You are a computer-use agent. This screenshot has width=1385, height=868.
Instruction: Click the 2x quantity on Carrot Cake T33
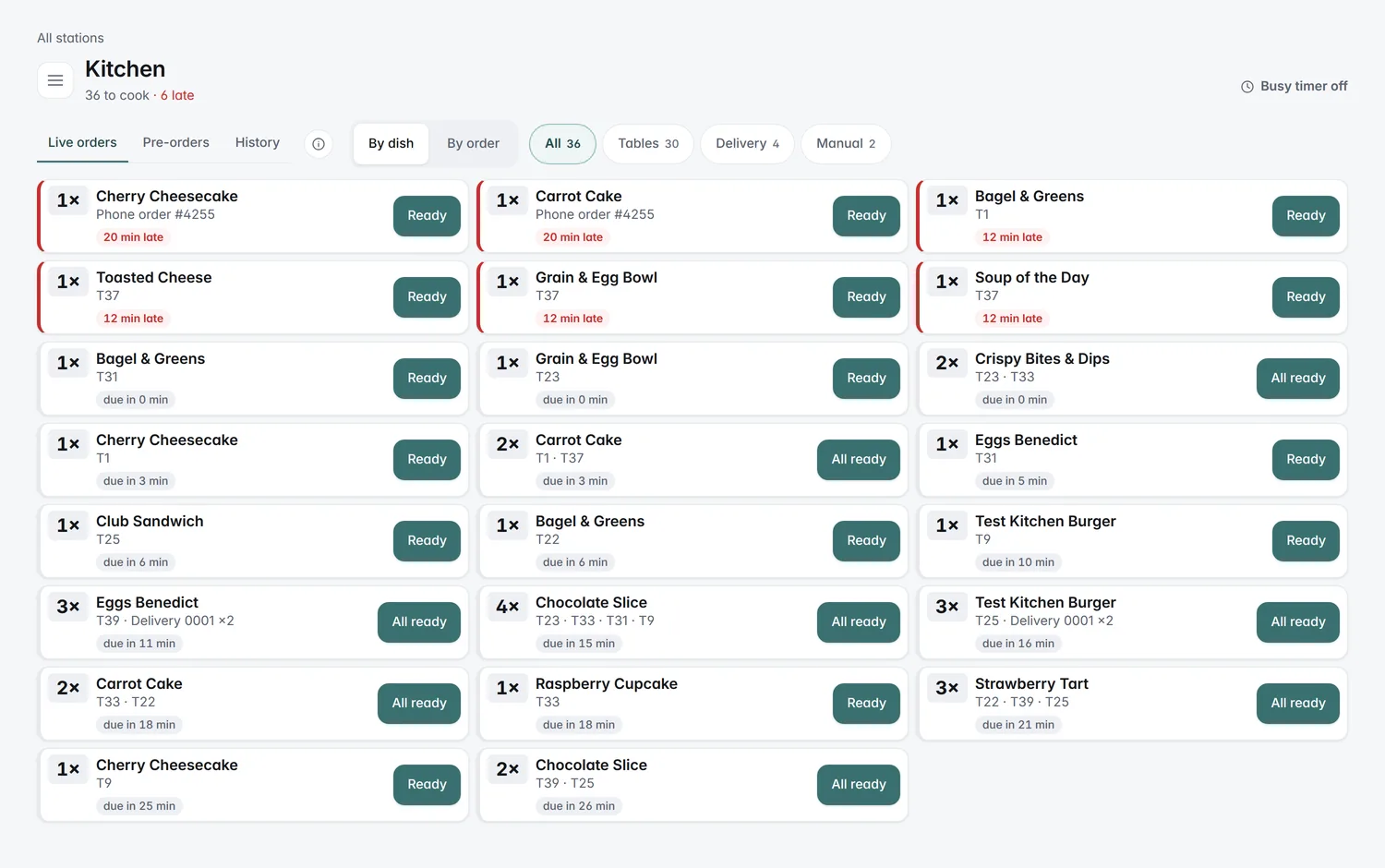[x=68, y=688]
